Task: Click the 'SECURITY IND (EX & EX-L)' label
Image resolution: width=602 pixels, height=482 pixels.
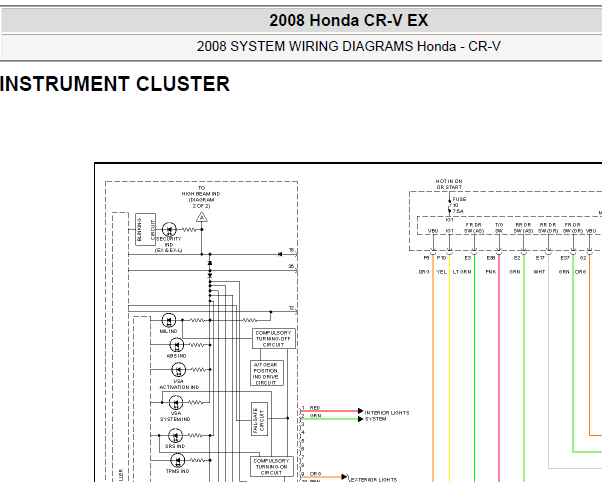Action: (169, 245)
